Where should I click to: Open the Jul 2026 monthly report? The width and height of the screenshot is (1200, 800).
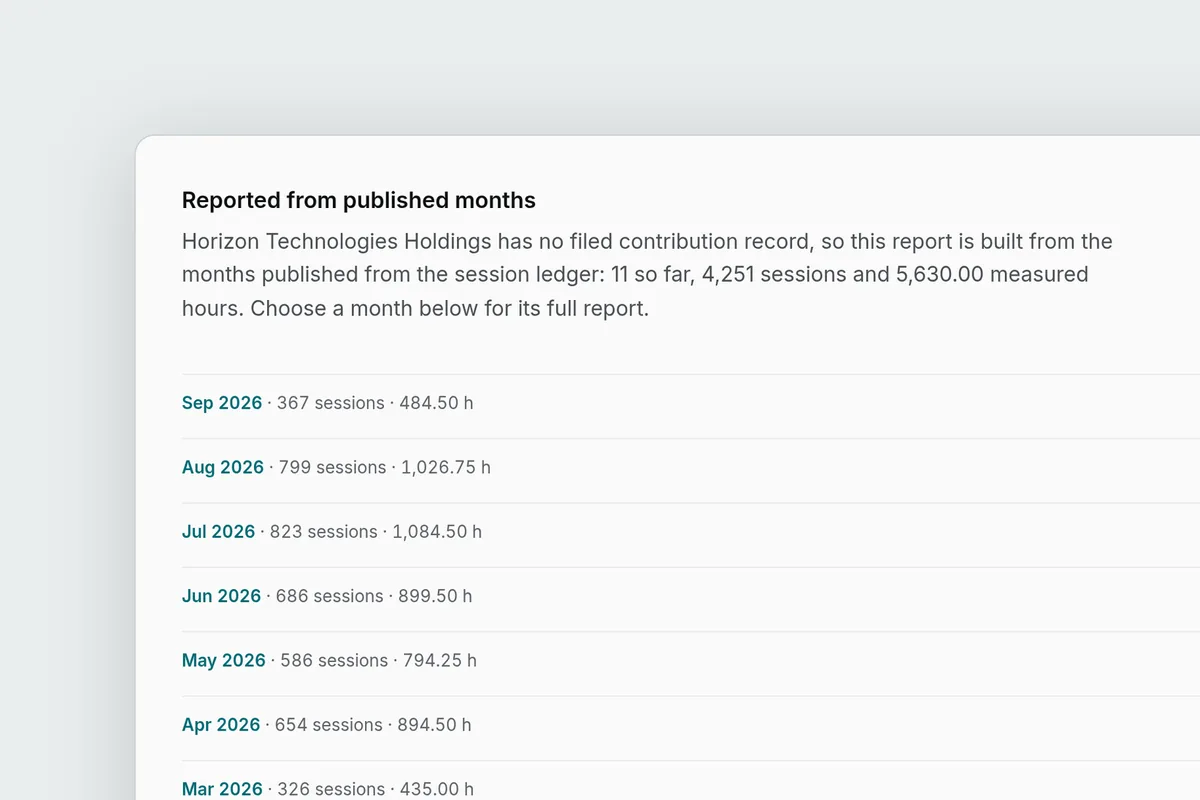pos(218,532)
